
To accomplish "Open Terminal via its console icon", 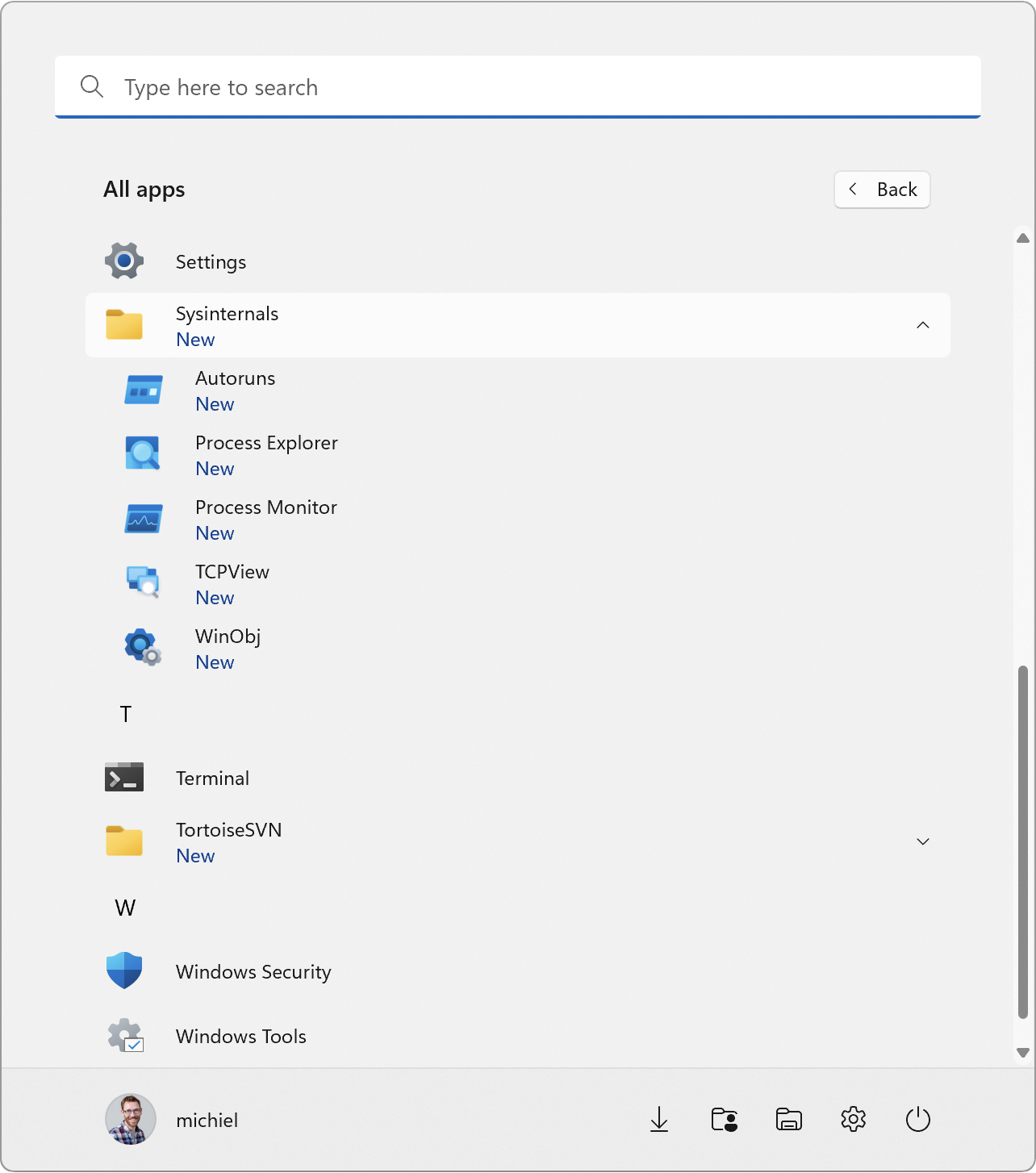I will pyautogui.click(x=124, y=777).
